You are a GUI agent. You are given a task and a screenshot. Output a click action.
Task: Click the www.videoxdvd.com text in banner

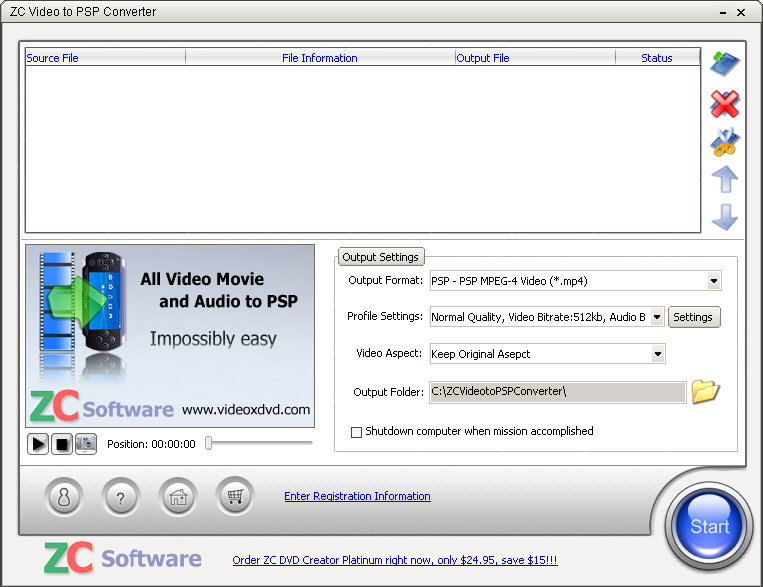[x=246, y=409]
